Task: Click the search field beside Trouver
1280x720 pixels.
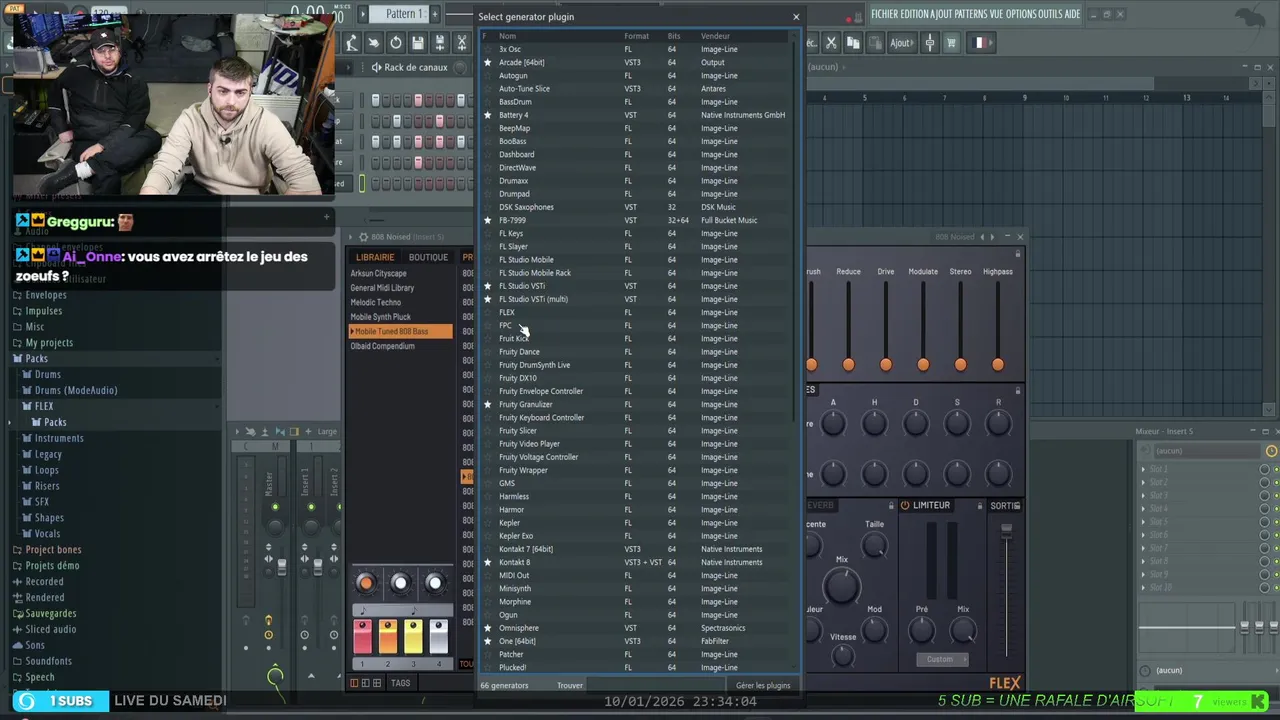Action: pos(655,685)
